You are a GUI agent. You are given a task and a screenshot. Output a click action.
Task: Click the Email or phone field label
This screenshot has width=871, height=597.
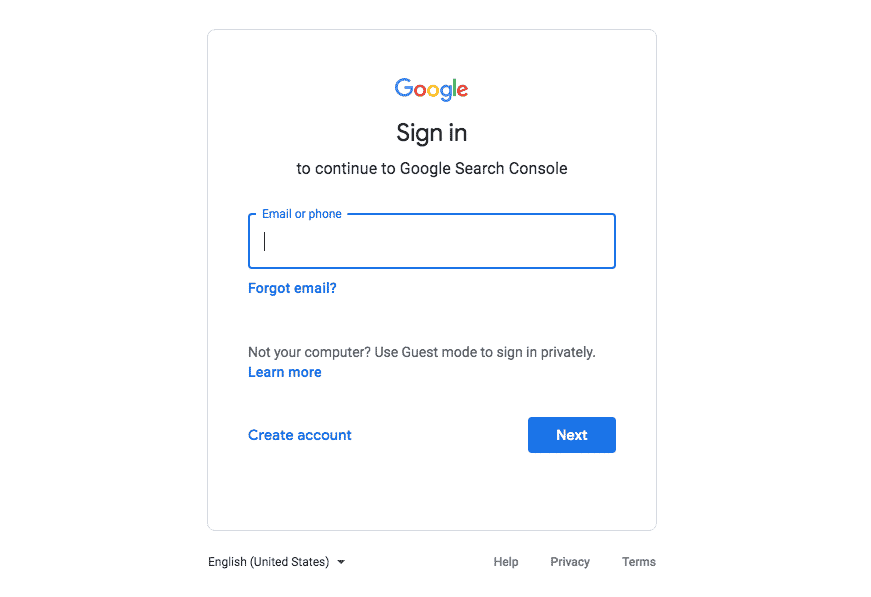click(300, 213)
